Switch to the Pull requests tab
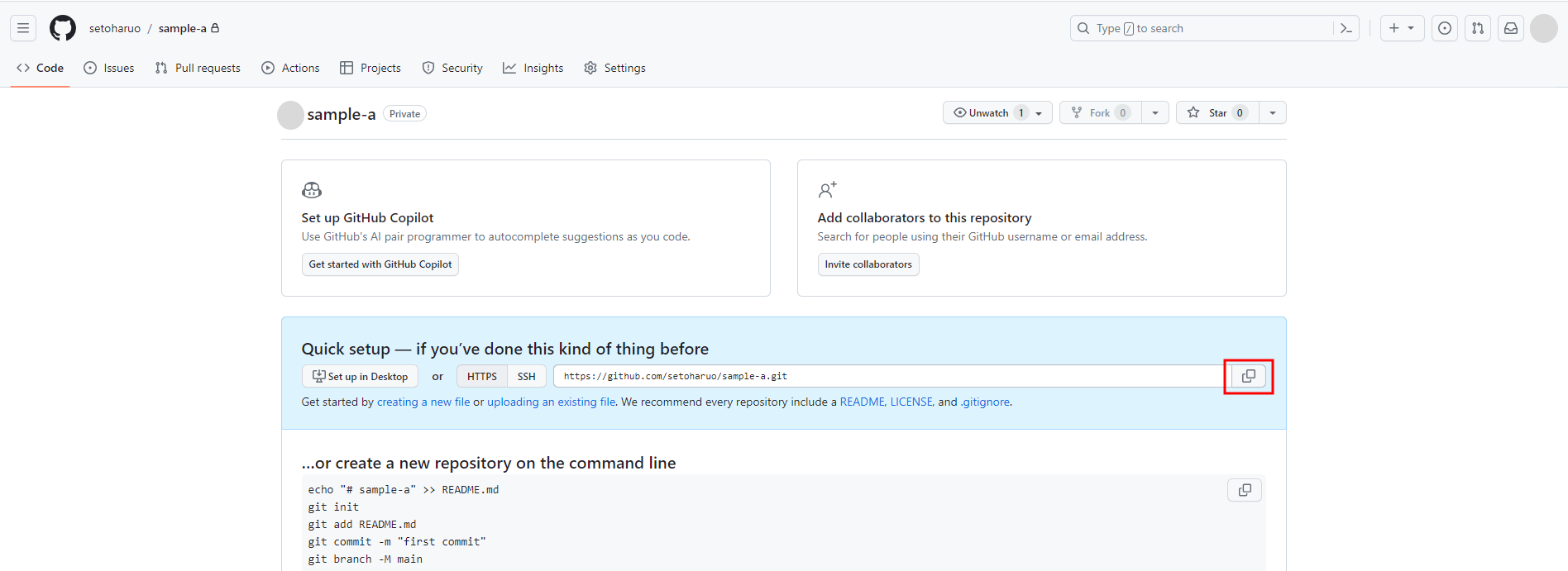 point(198,68)
